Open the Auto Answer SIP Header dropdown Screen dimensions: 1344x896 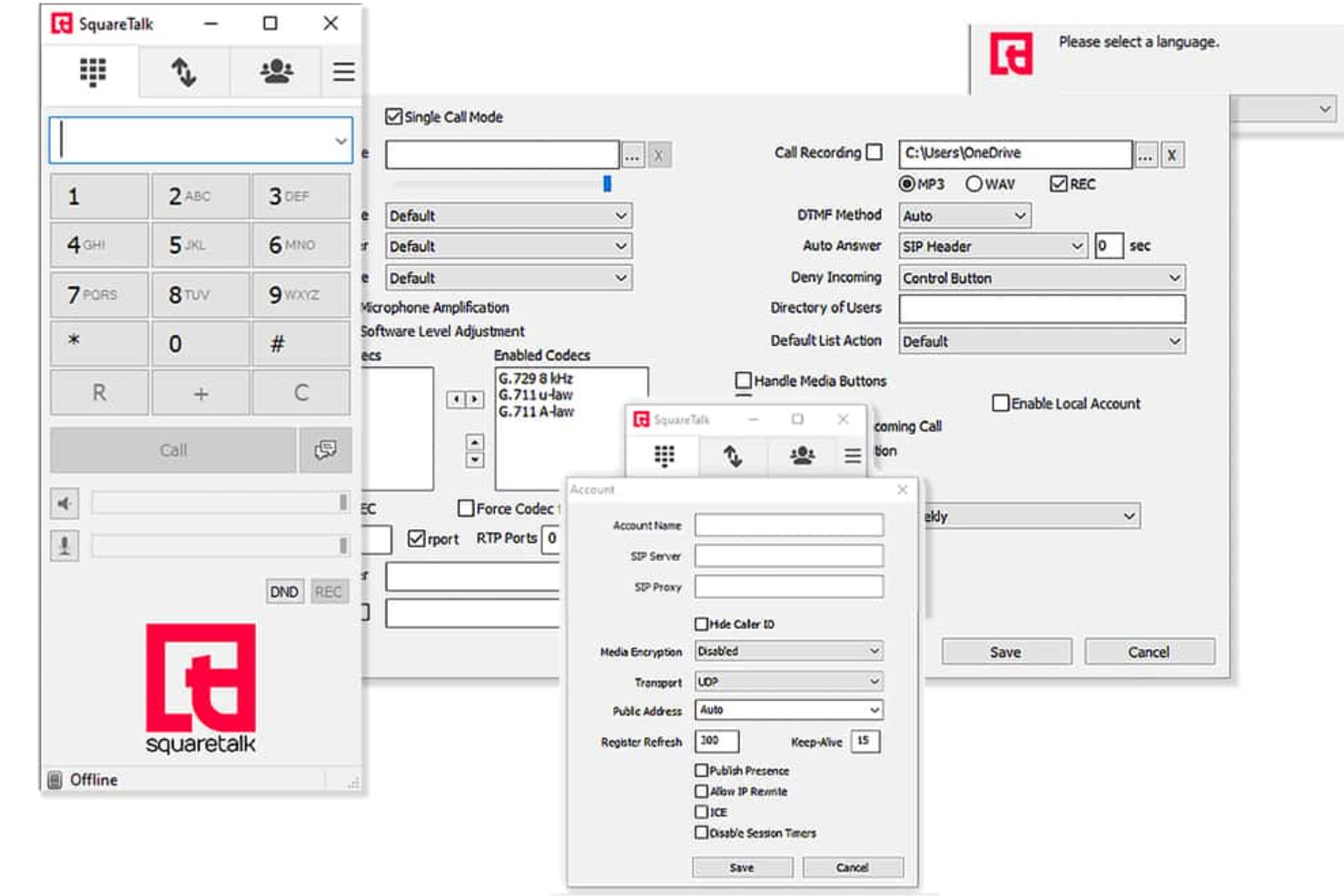(x=993, y=246)
